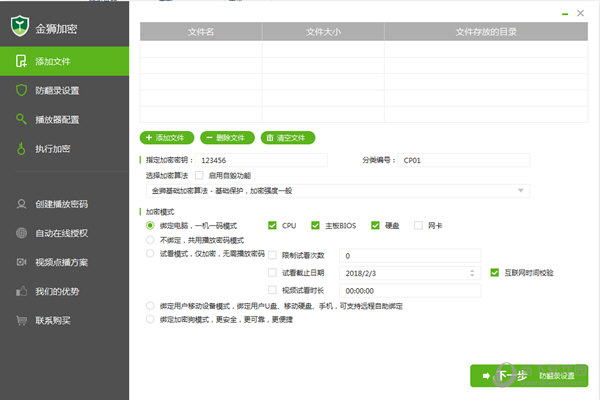Click the 防翻录设置 shield icon in sidebar
The height and width of the screenshot is (400, 600).
pyautogui.click(x=20, y=91)
